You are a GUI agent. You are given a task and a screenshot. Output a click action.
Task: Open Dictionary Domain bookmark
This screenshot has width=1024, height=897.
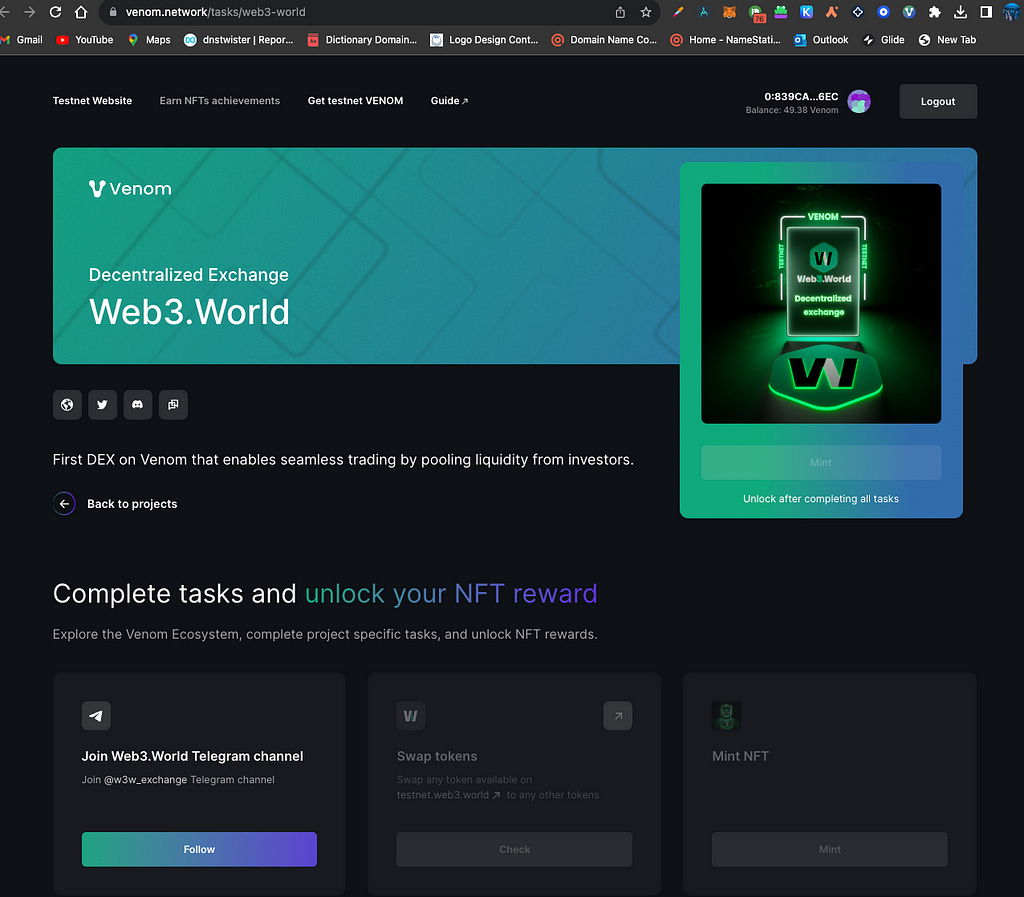pos(362,40)
